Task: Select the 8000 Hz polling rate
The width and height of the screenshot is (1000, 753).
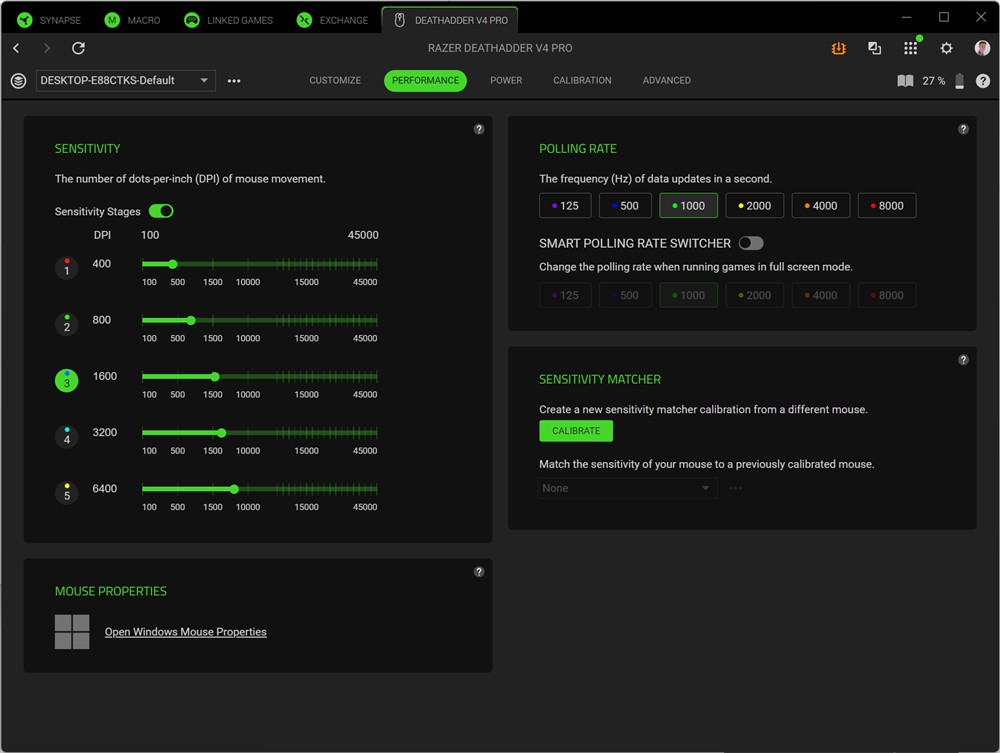Action: 886,206
